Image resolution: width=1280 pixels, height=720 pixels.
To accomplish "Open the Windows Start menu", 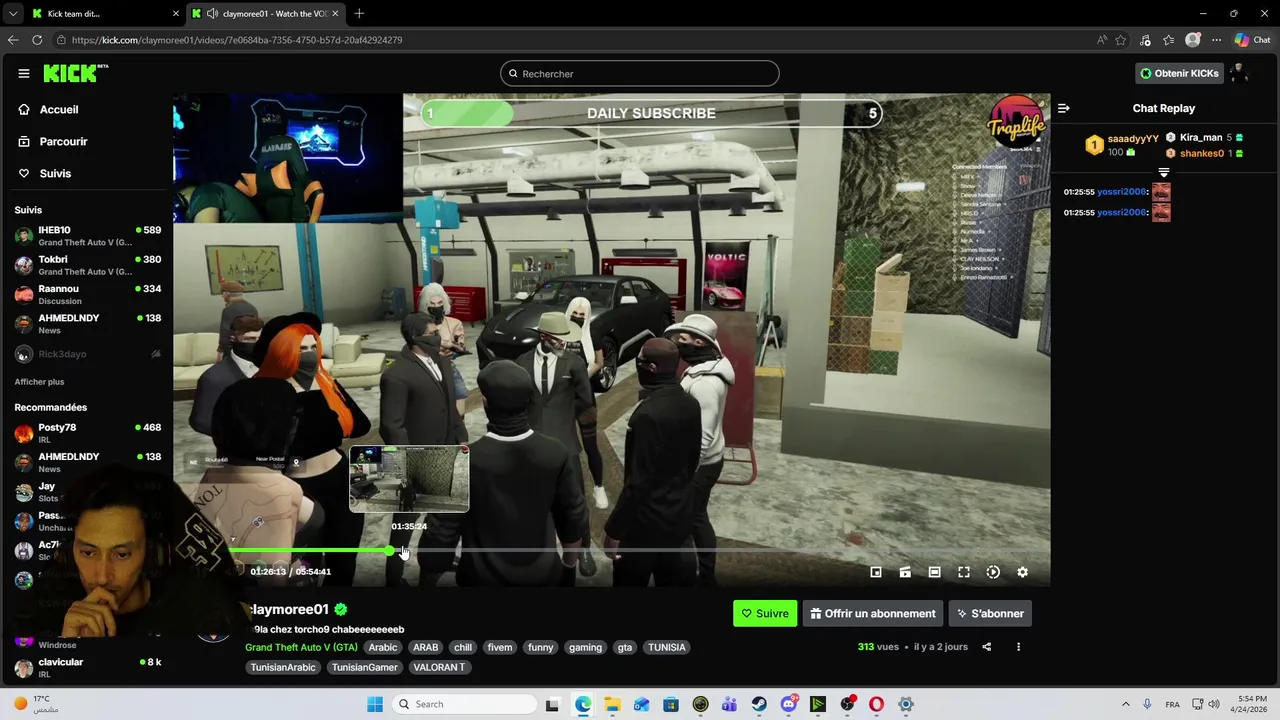I will coord(375,704).
